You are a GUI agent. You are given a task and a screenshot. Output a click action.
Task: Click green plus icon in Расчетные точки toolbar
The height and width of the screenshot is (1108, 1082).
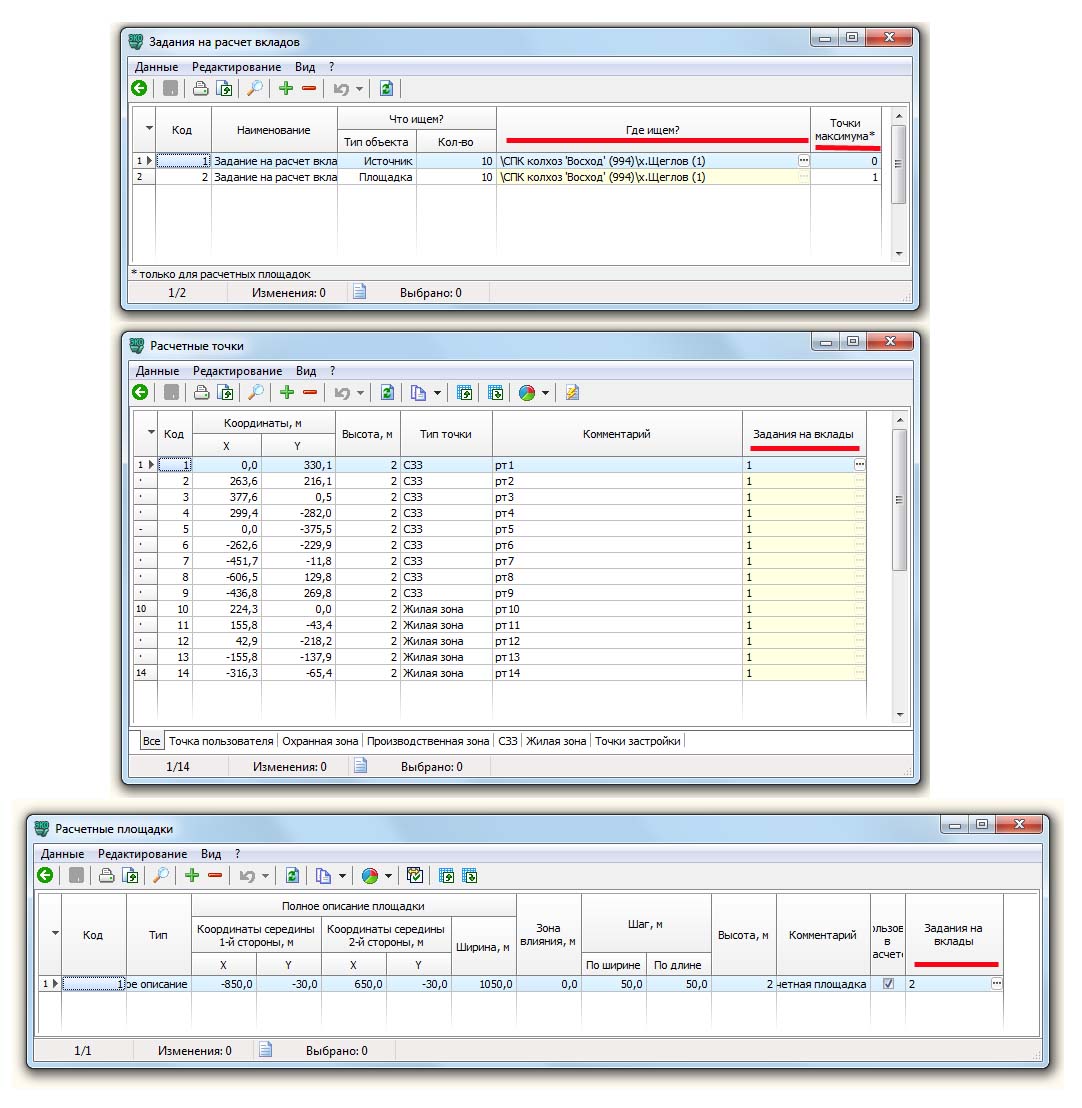pos(287,393)
